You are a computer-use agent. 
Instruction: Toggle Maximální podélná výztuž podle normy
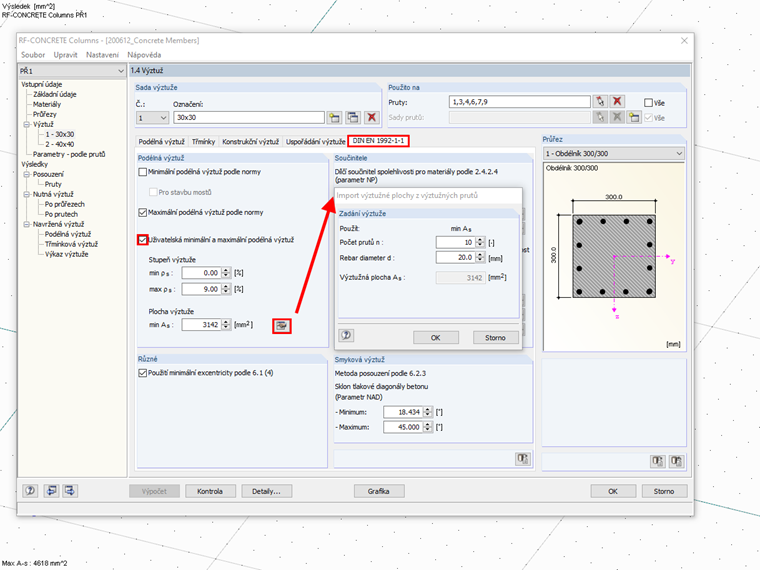point(142,212)
